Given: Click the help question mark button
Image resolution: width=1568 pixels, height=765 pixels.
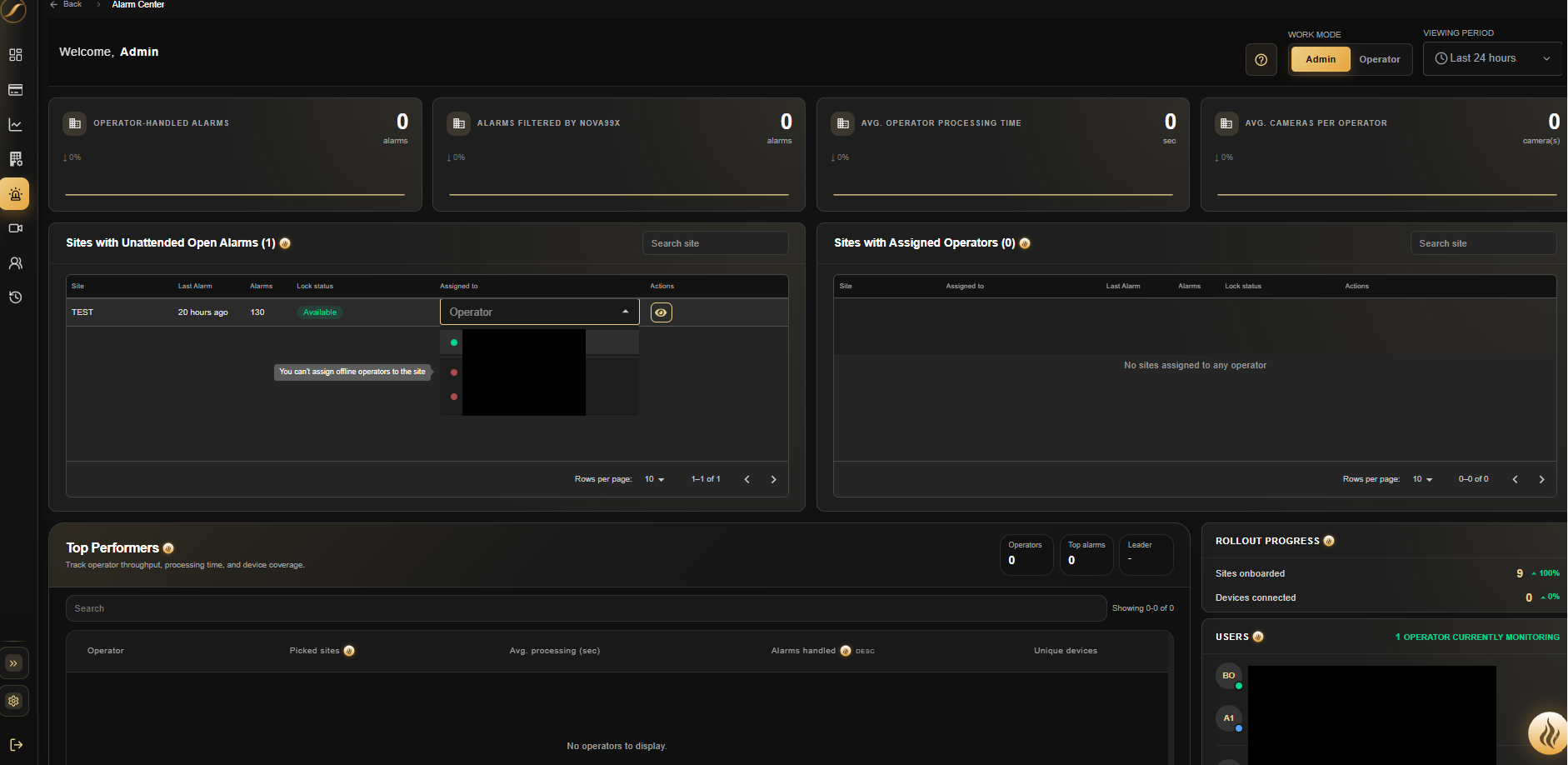Looking at the screenshot, I should pos(1261,60).
